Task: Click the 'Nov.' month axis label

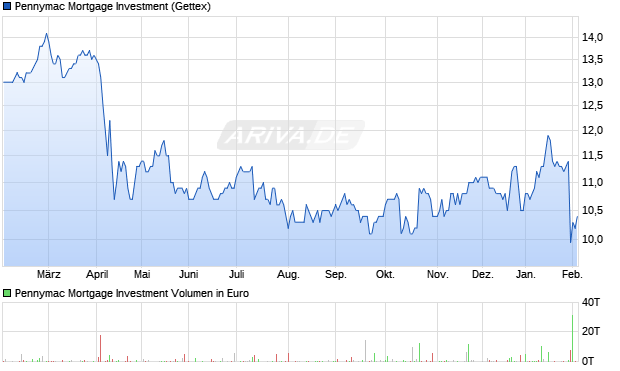Action: [x=438, y=274]
